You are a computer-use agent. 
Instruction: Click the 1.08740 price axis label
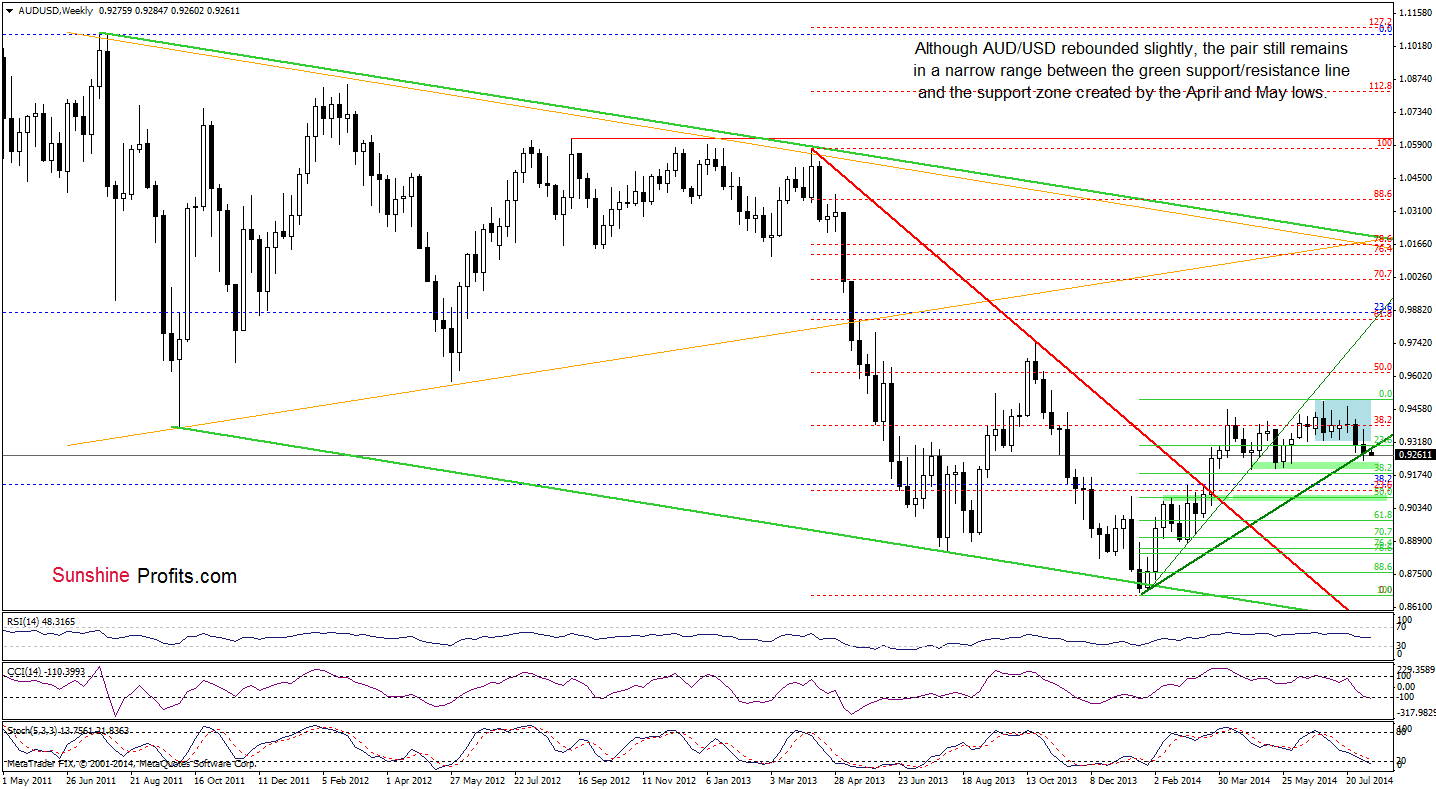[x=1416, y=79]
